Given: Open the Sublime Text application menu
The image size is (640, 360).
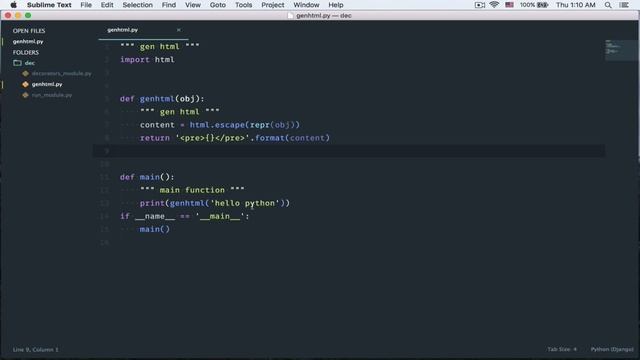Looking at the screenshot, I should (x=49, y=5).
